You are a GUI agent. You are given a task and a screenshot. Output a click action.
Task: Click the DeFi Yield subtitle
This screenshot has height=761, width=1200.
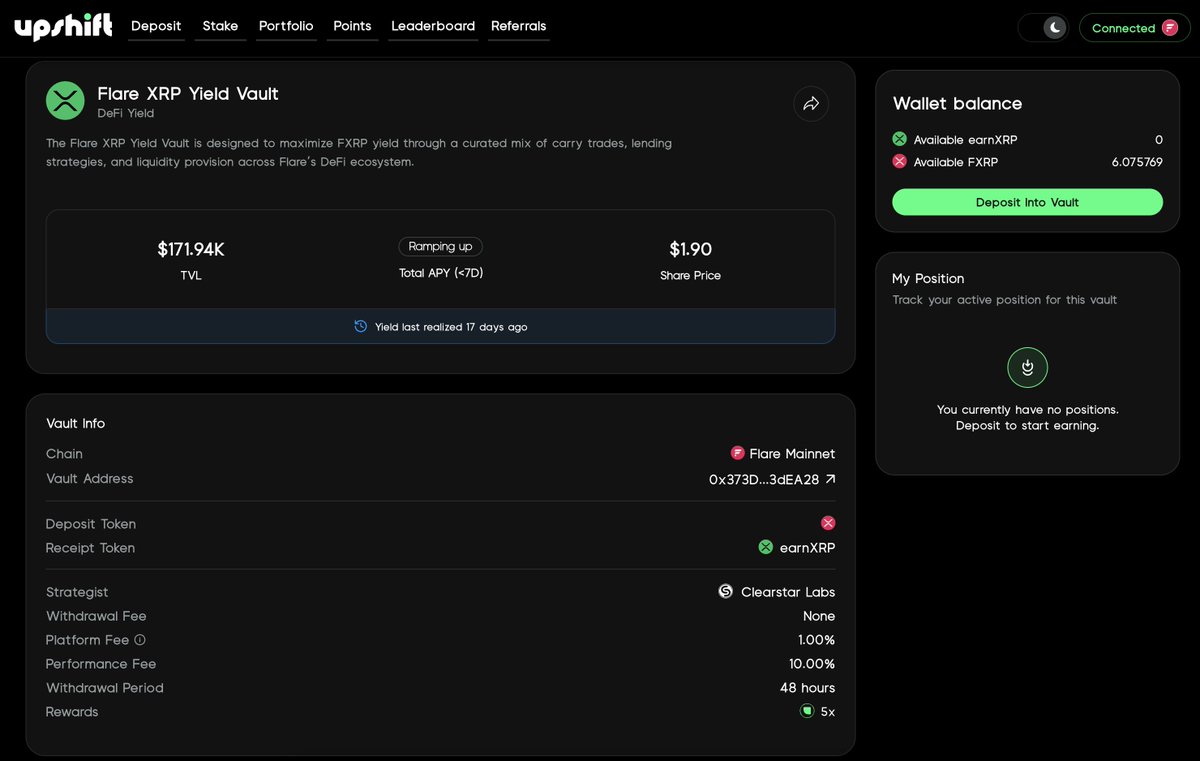point(126,114)
